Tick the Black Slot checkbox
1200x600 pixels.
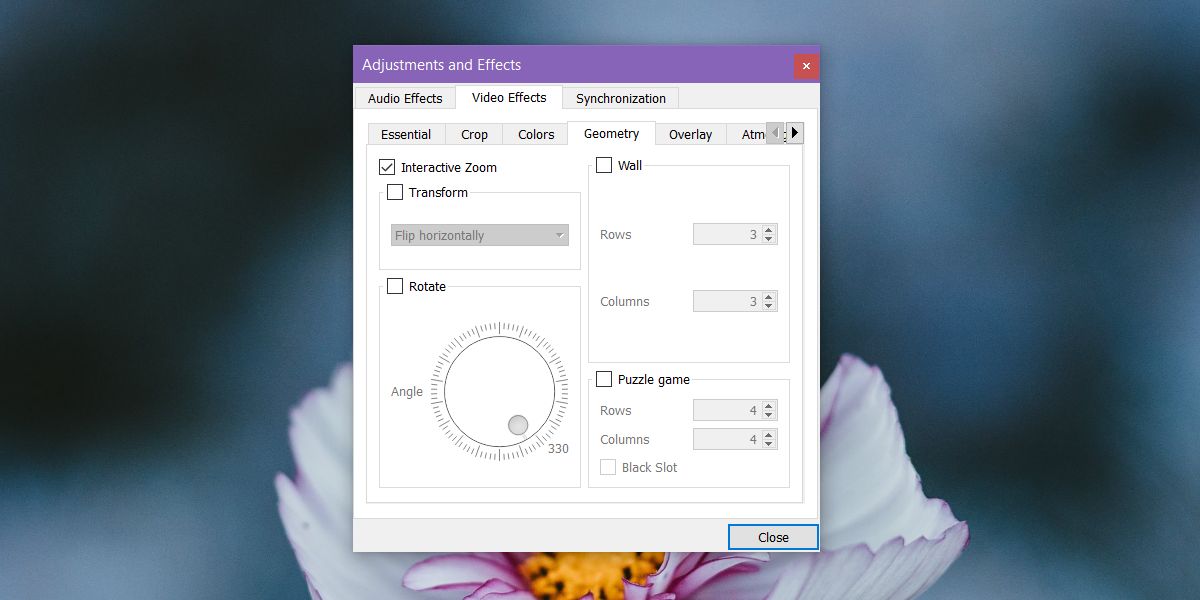(608, 467)
